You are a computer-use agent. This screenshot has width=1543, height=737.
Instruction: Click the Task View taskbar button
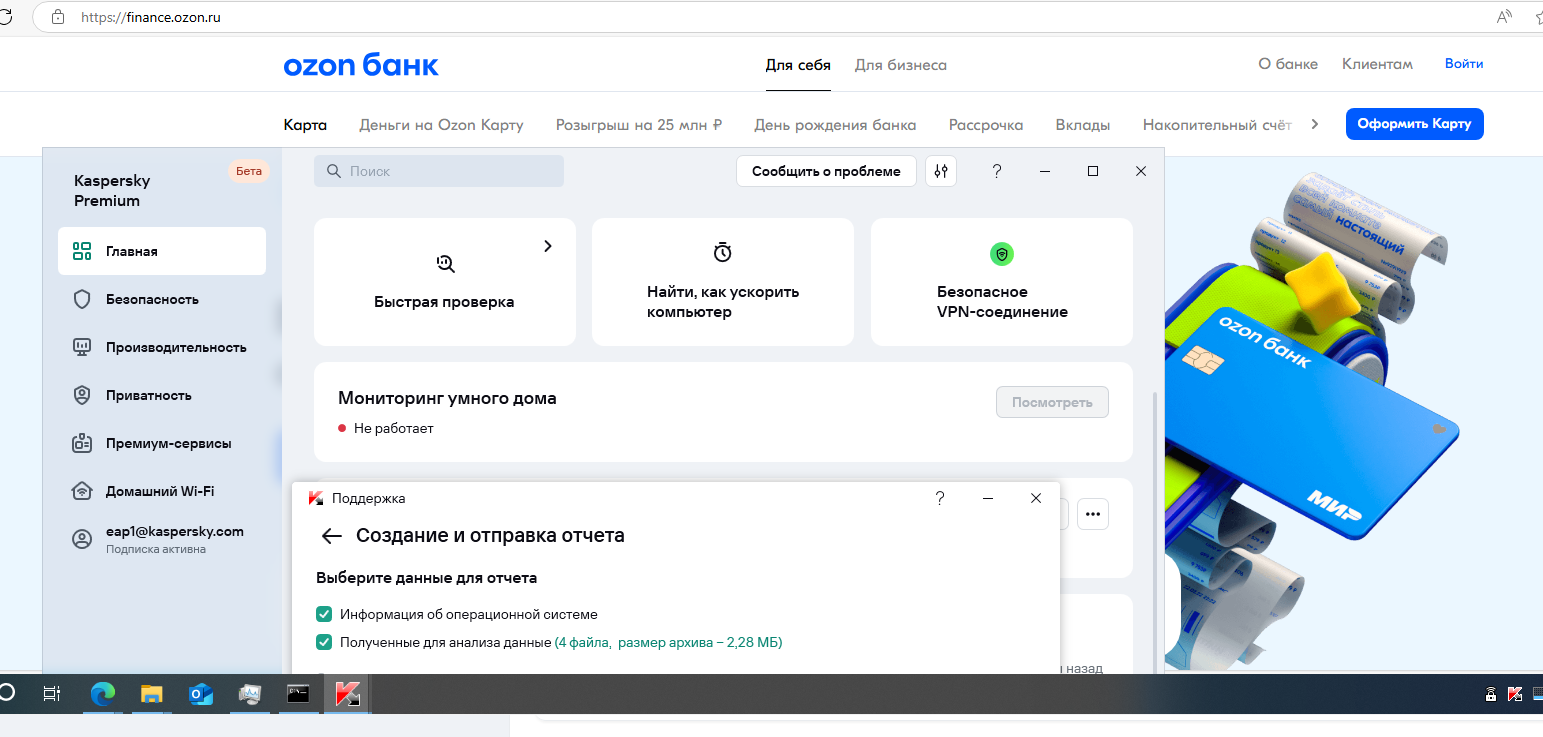coord(52,694)
